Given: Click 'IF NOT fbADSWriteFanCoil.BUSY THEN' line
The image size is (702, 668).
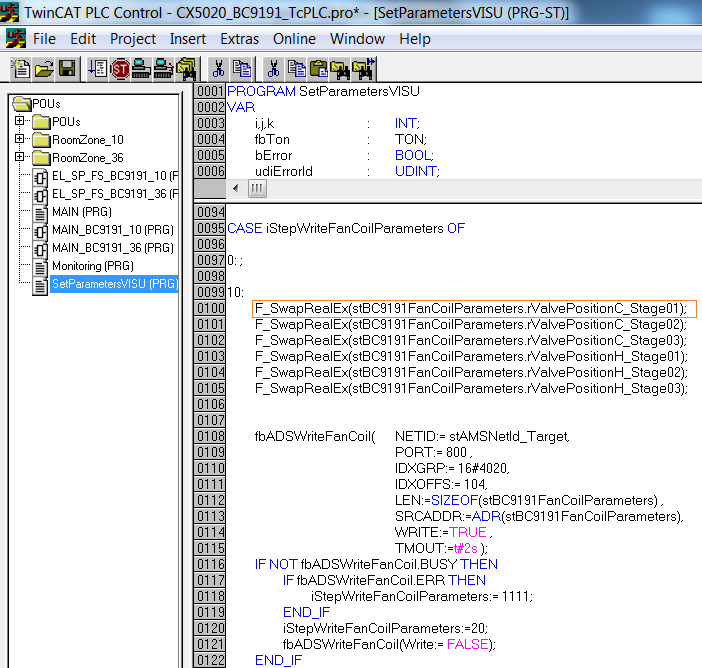Looking at the screenshot, I should pyautogui.click(x=376, y=564).
